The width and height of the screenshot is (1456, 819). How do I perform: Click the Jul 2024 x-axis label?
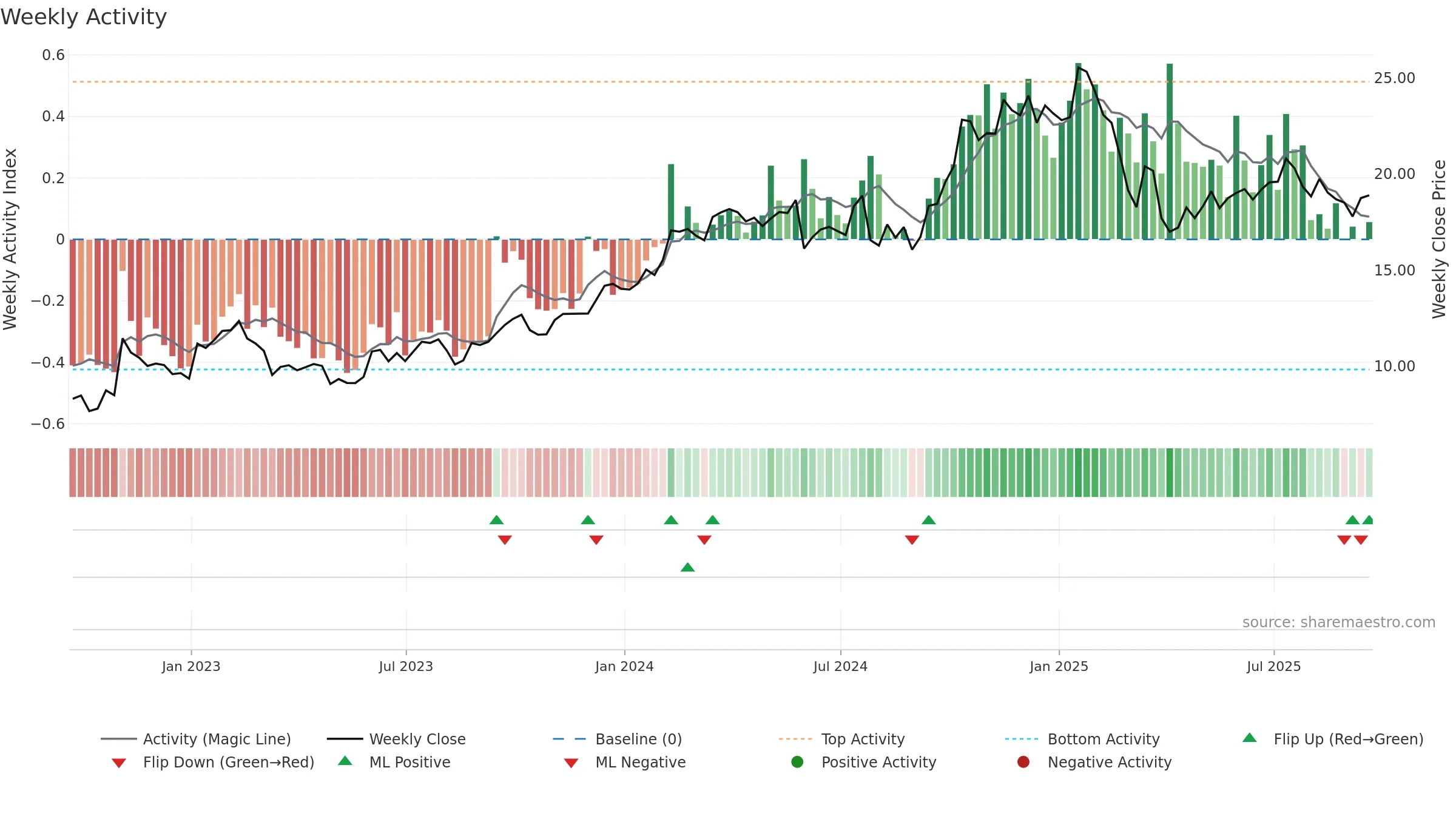pyautogui.click(x=840, y=666)
